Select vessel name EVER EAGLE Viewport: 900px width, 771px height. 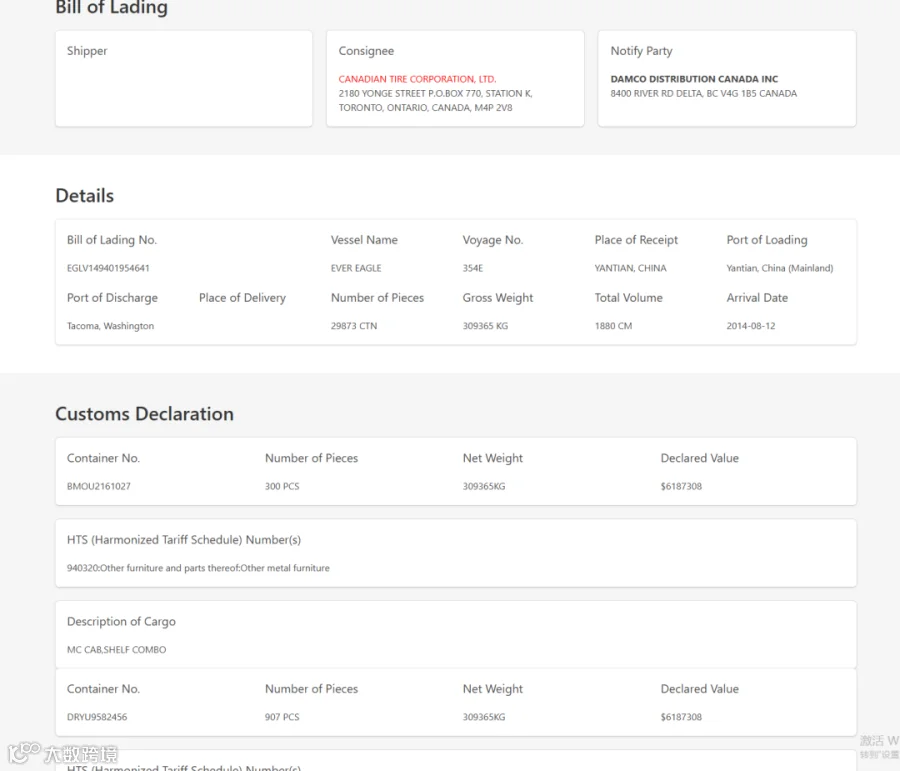pos(356,268)
